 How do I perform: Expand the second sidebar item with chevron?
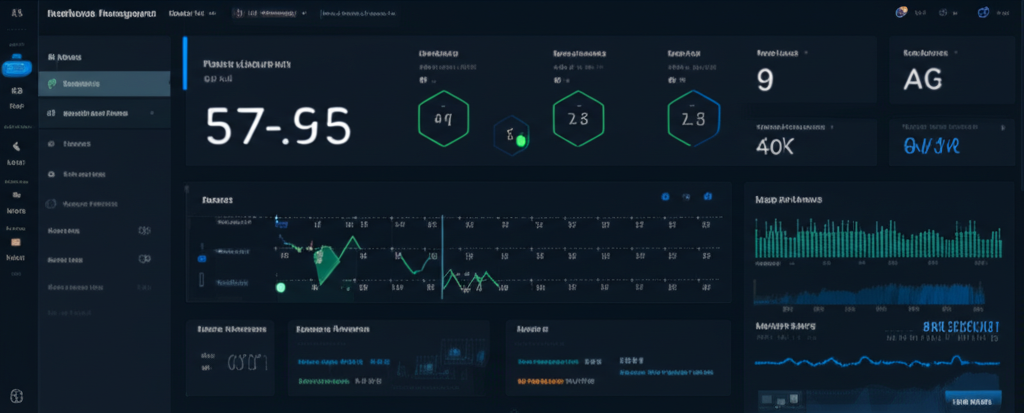point(152,114)
